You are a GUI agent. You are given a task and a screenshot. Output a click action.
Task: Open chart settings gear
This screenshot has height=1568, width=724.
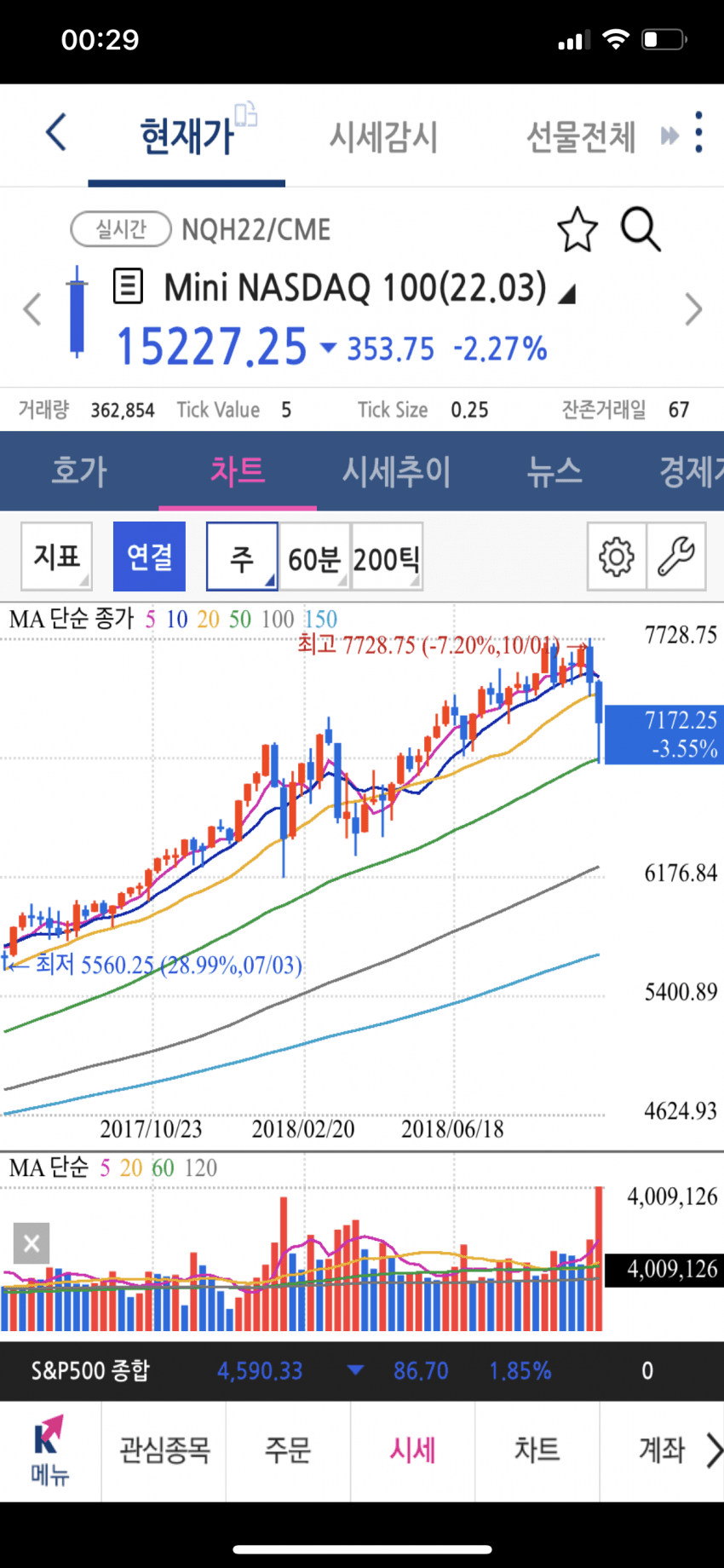(x=617, y=557)
